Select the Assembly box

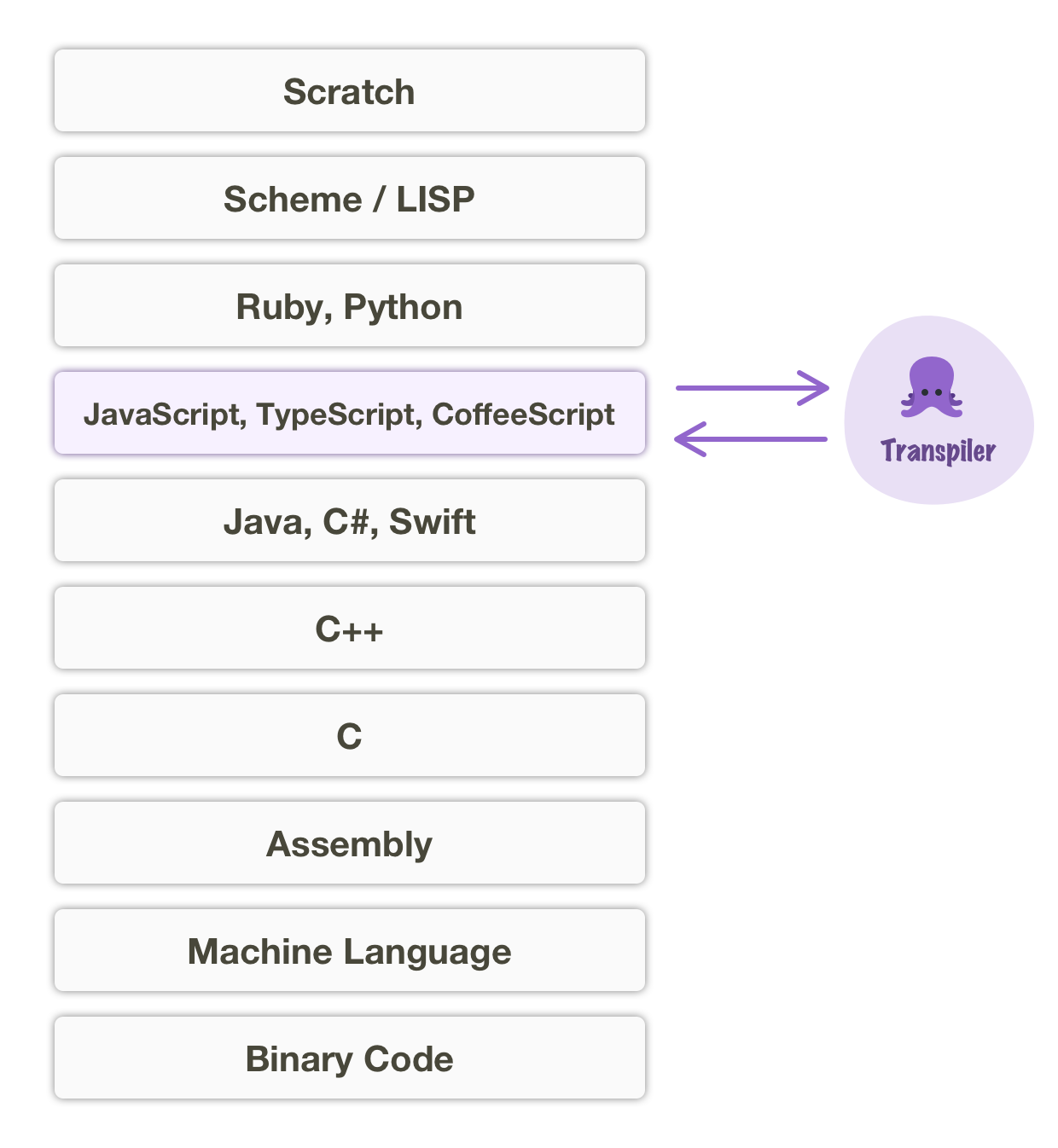pos(350,843)
